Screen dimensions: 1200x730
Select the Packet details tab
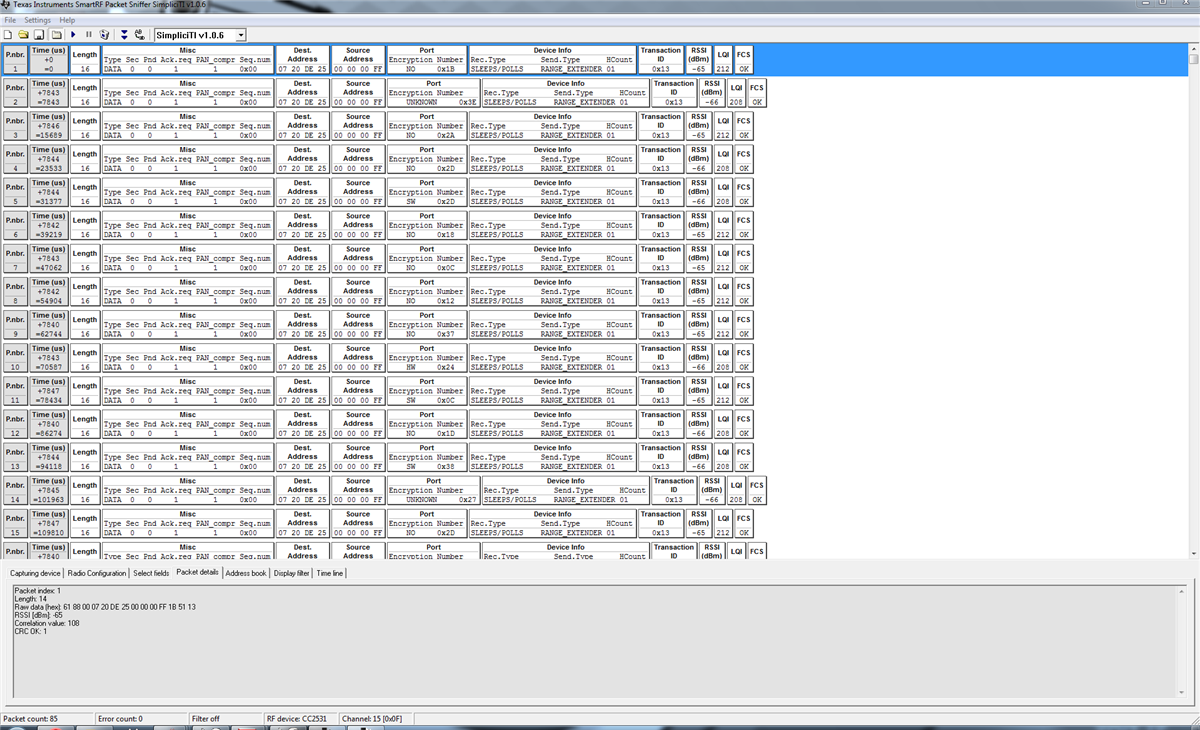pyautogui.click(x=197, y=572)
